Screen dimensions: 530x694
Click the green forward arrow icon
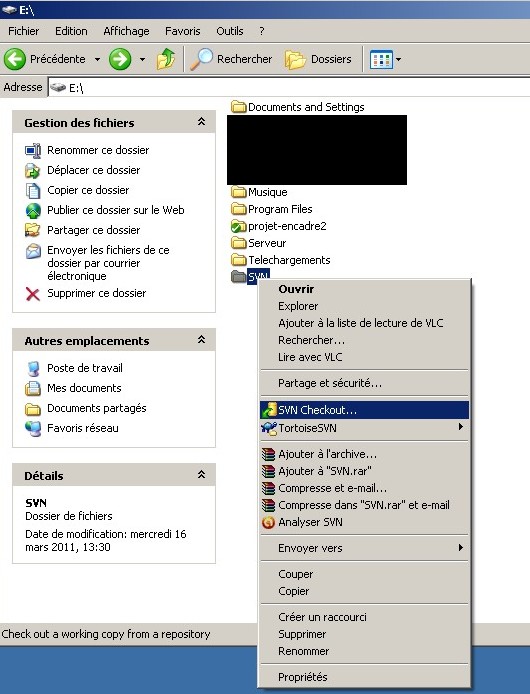120,59
